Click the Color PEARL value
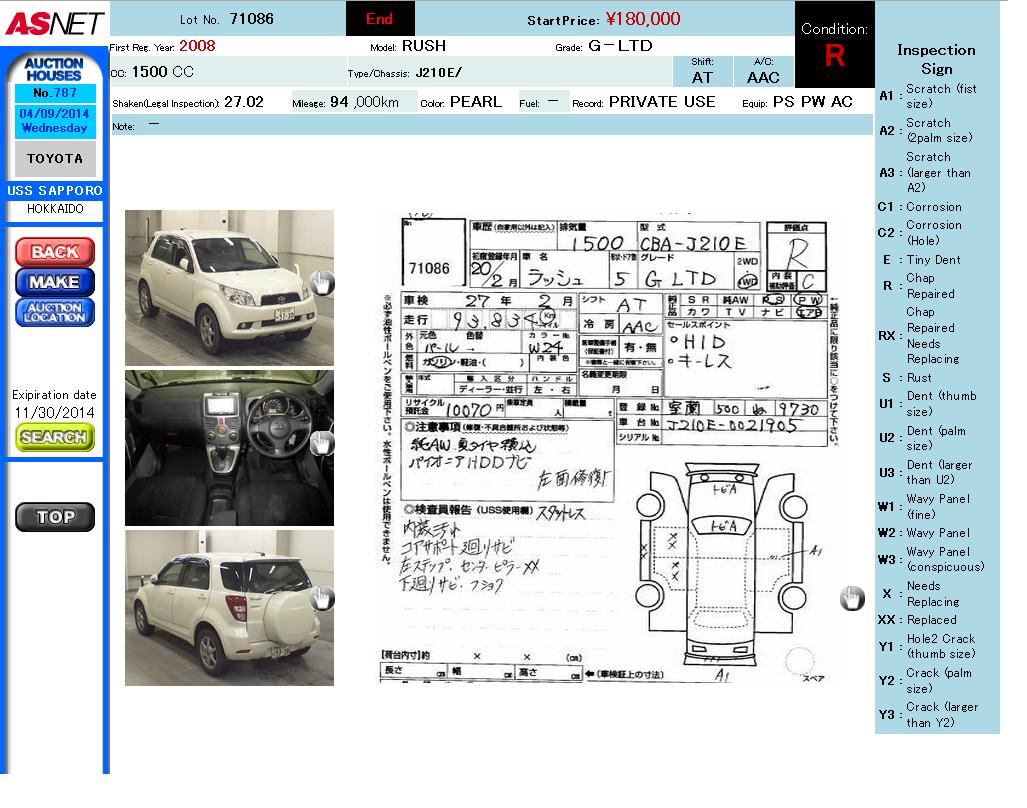The height and width of the screenshot is (808, 1027). pos(476,102)
